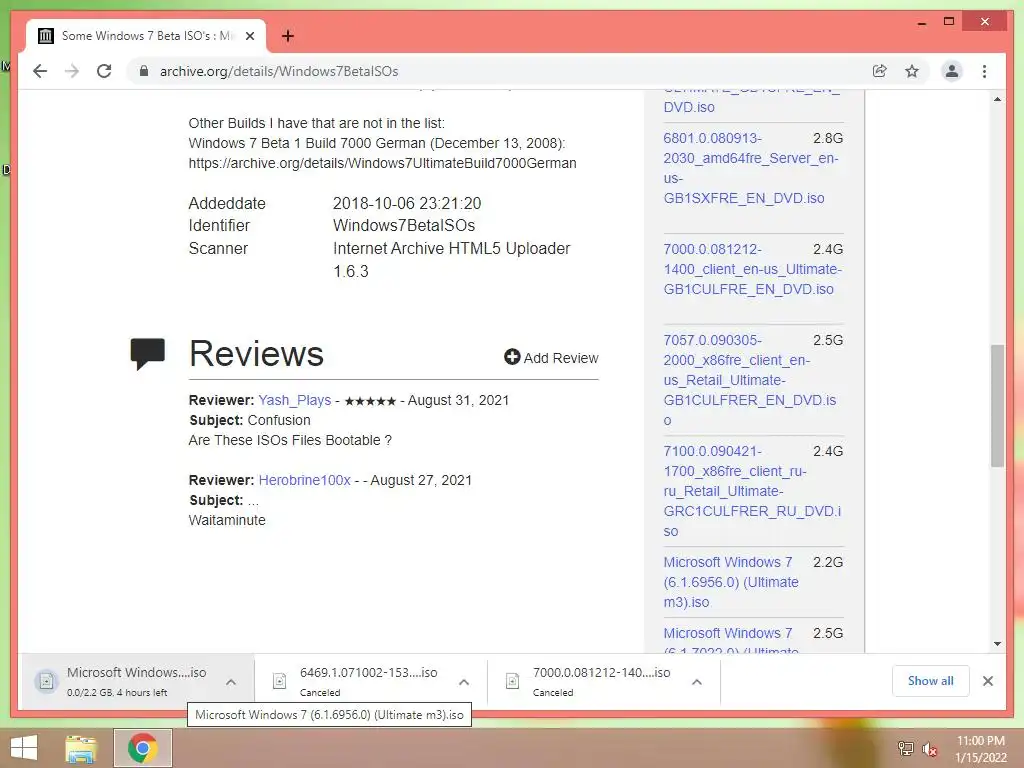Open reviewer Herobrine100x profile

pos(304,480)
